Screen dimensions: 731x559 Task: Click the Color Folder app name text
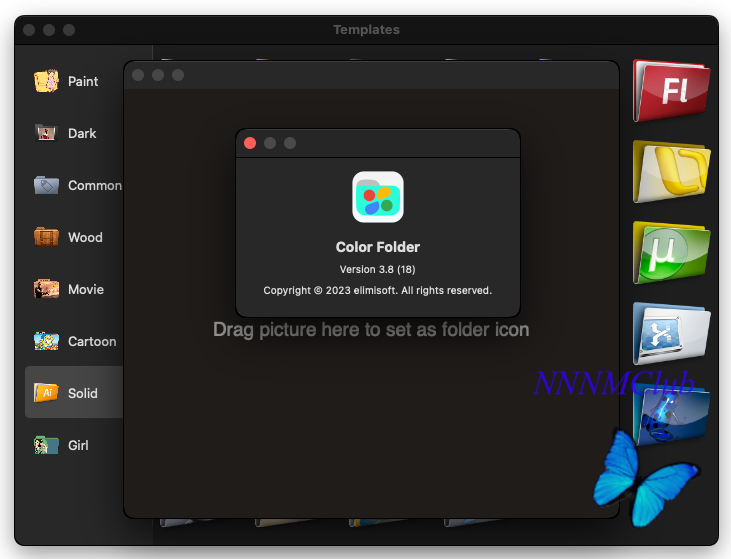pyautogui.click(x=378, y=247)
